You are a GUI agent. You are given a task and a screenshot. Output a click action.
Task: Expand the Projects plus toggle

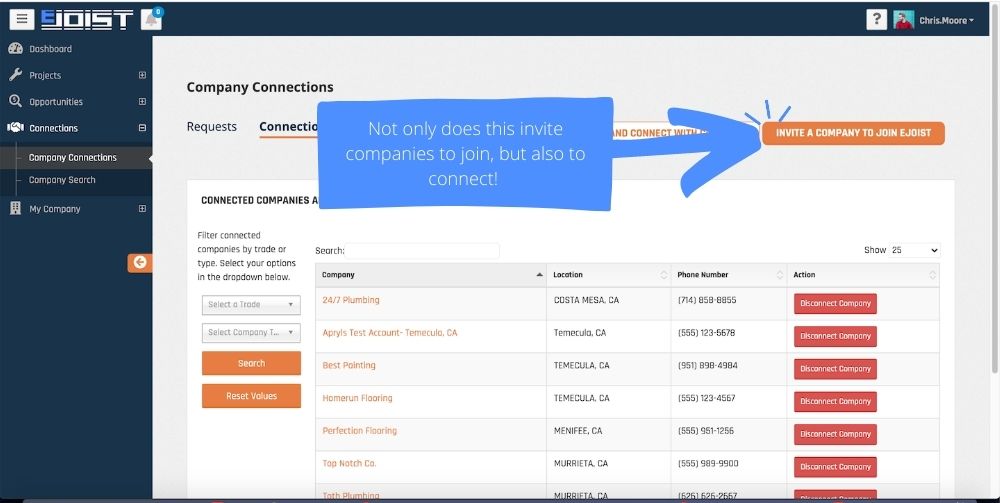pos(142,75)
